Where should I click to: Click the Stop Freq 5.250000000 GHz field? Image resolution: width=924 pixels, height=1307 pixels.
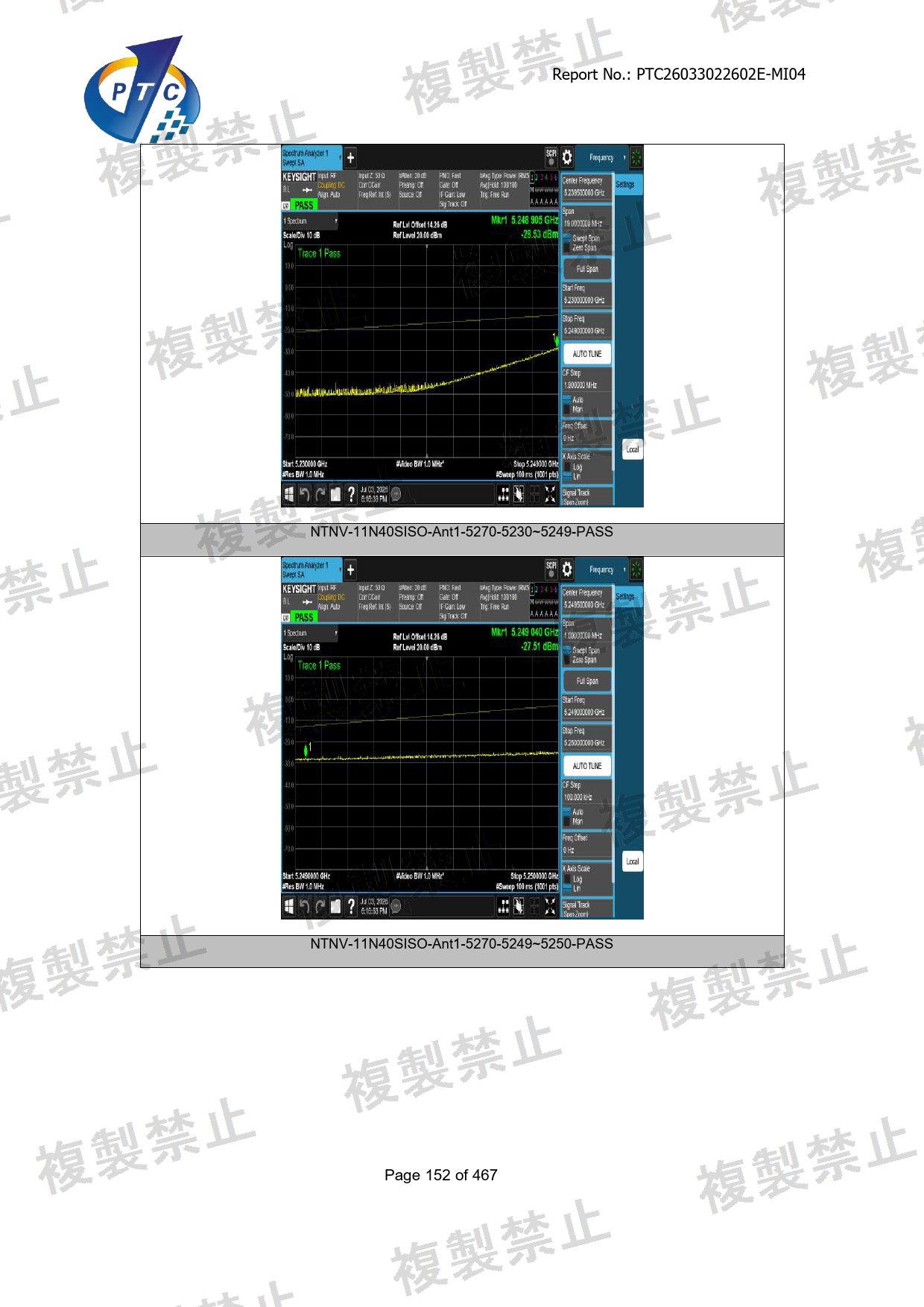(x=586, y=737)
